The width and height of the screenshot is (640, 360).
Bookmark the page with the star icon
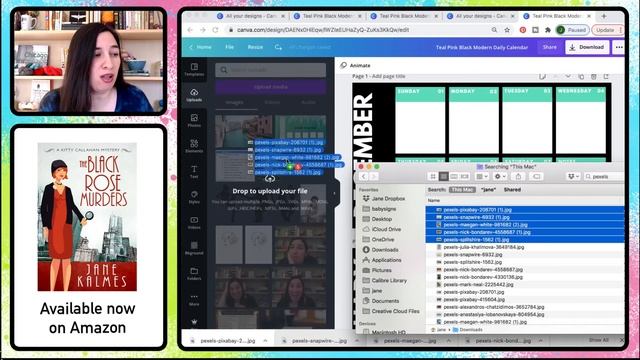pos(507,30)
